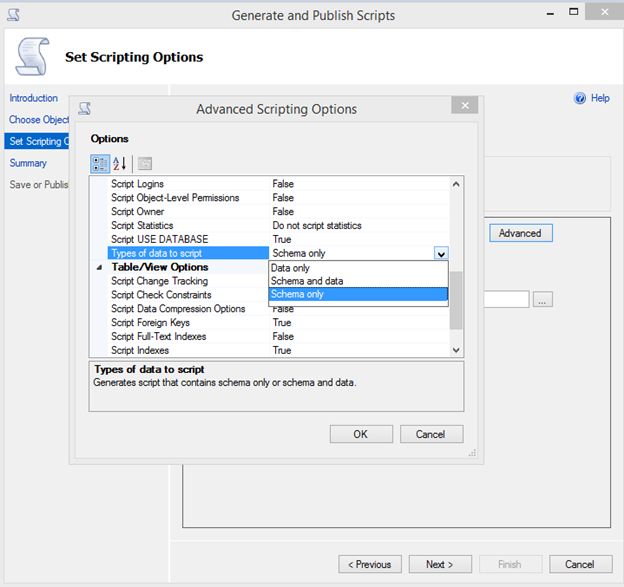Viewport: 624px width, 587px height.
Task: Go to the Next wizard page
Action: (439, 564)
